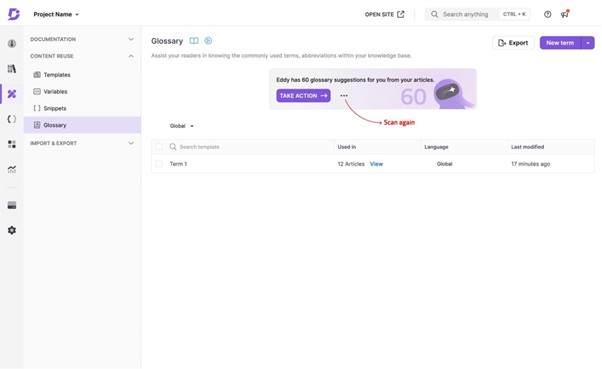Open the Settings gear in left rail
The height and width of the screenshot is (369, 602).
[x=12, y=230]
